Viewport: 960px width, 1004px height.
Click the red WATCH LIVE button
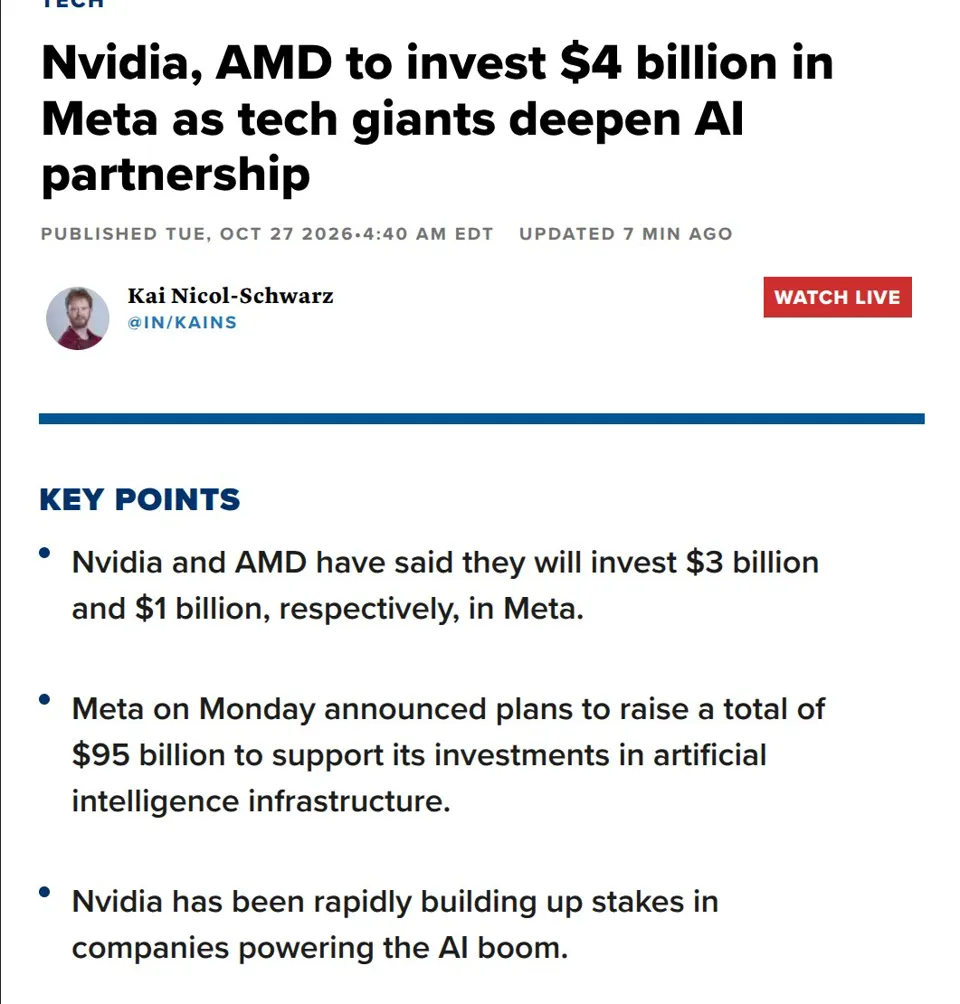[837, 297]
